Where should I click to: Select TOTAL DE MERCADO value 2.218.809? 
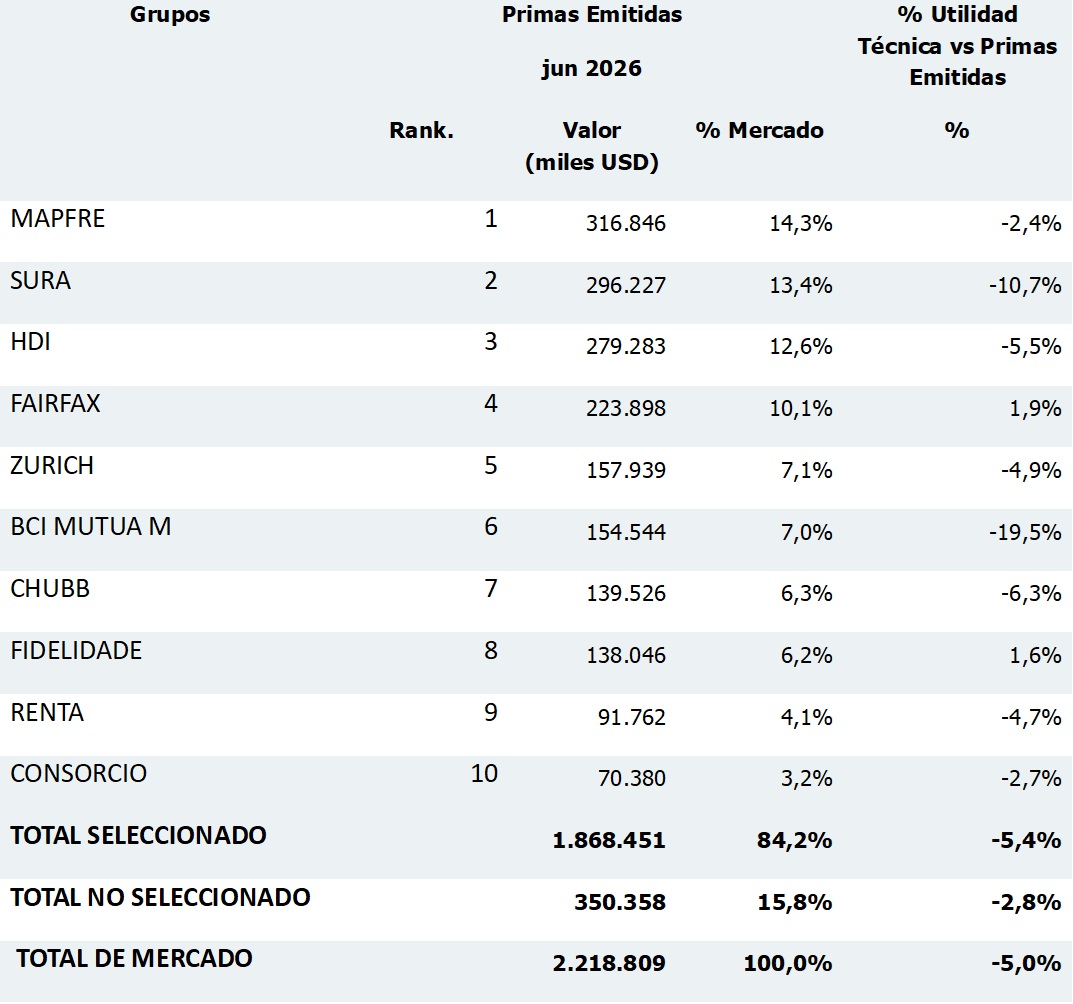609,964
